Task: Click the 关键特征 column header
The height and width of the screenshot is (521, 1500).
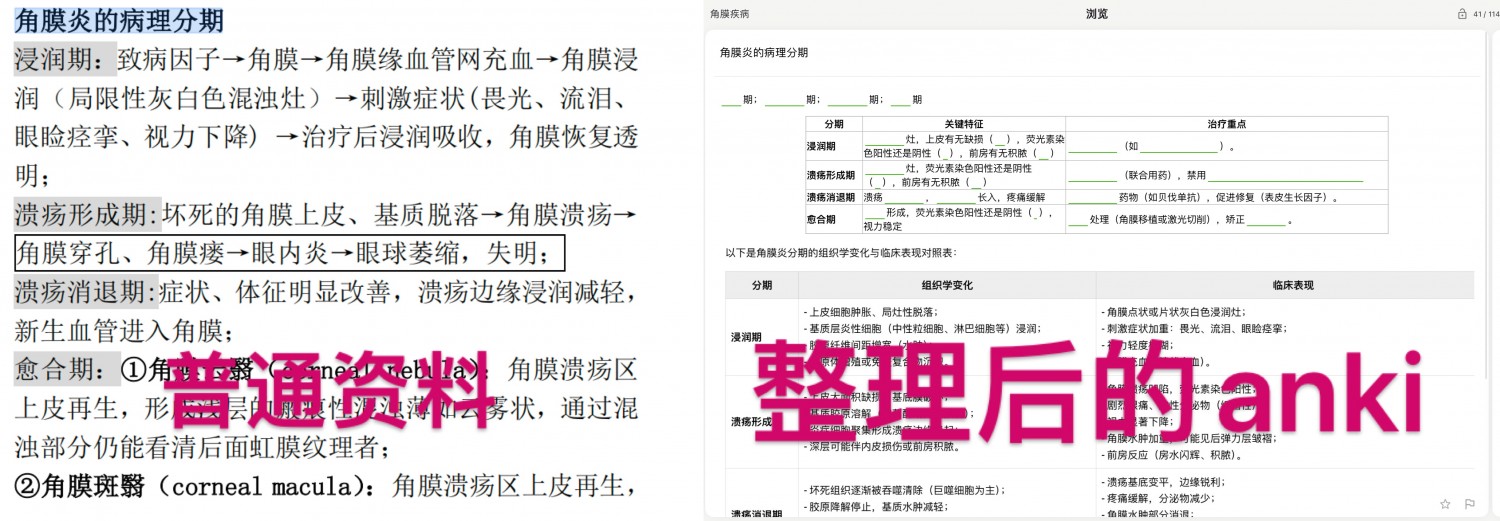Action: (964, 124)
